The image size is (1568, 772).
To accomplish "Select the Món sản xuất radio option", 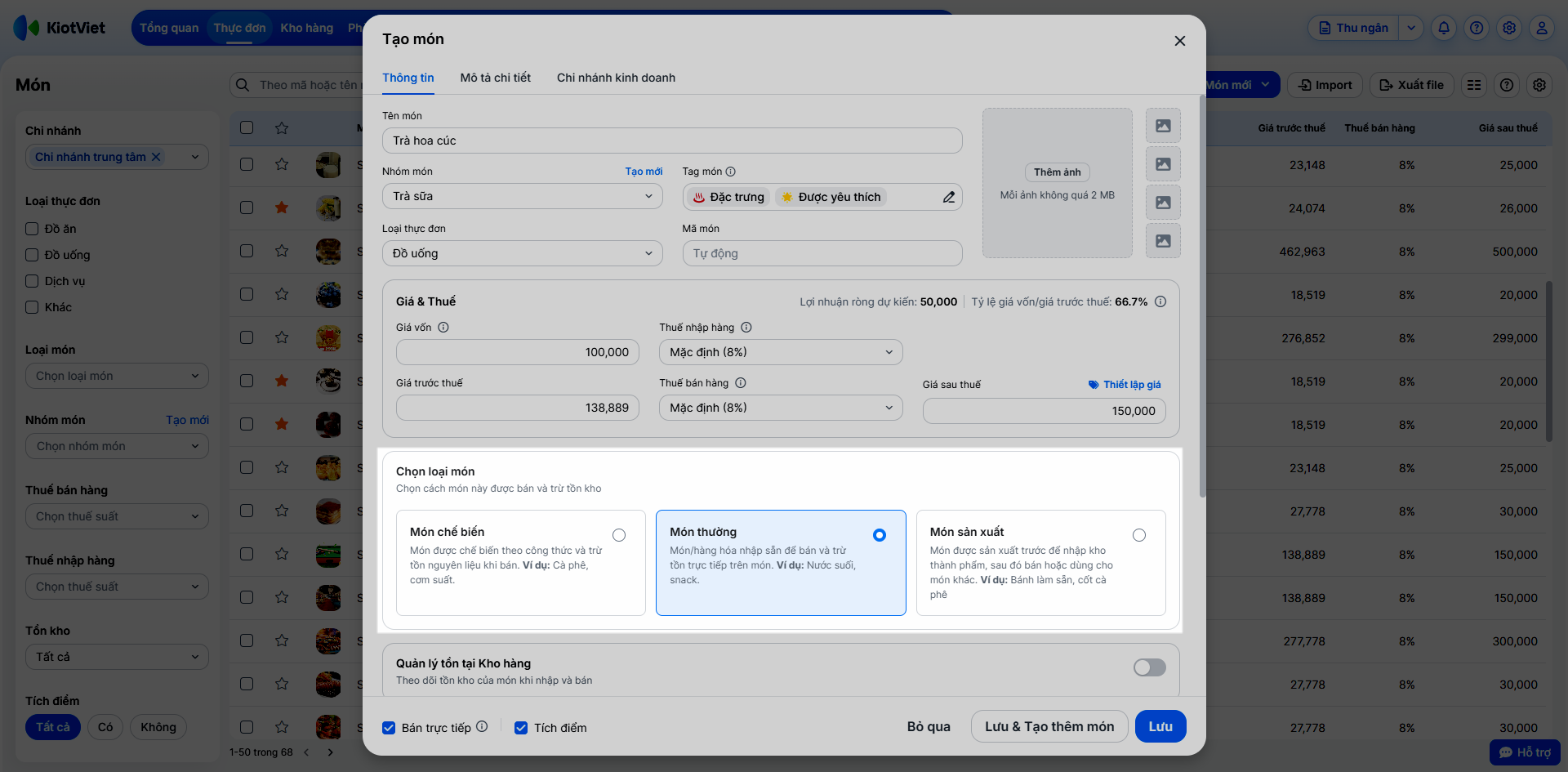I will coord(1139,535).
